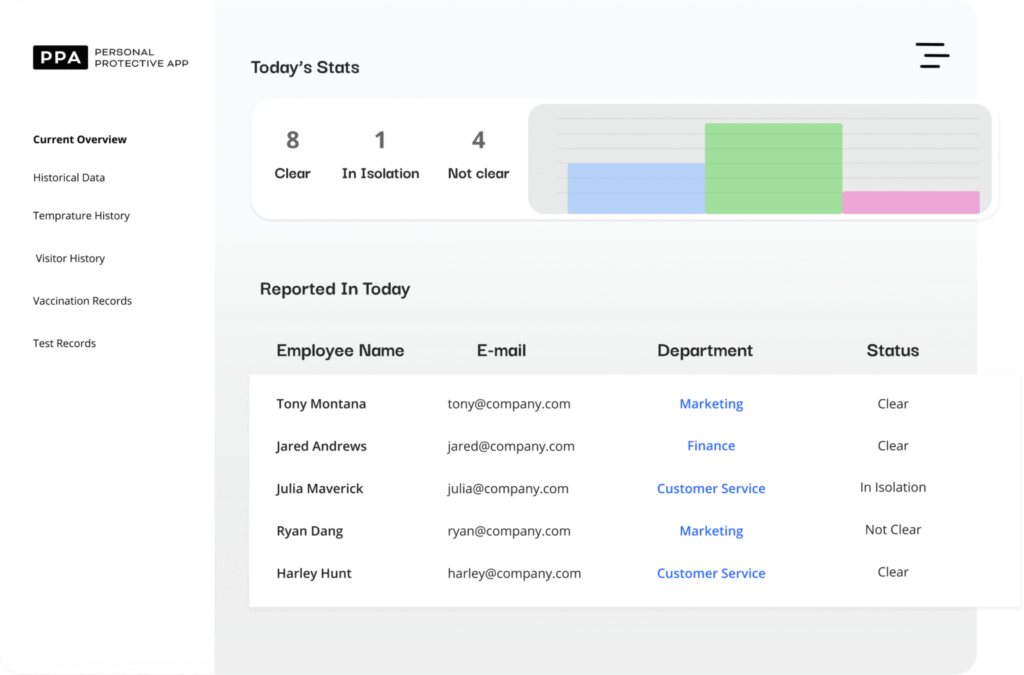Select Current Overview in sidebar
The width and height of the screenshot is (1024, 675).
coord(80,140)
